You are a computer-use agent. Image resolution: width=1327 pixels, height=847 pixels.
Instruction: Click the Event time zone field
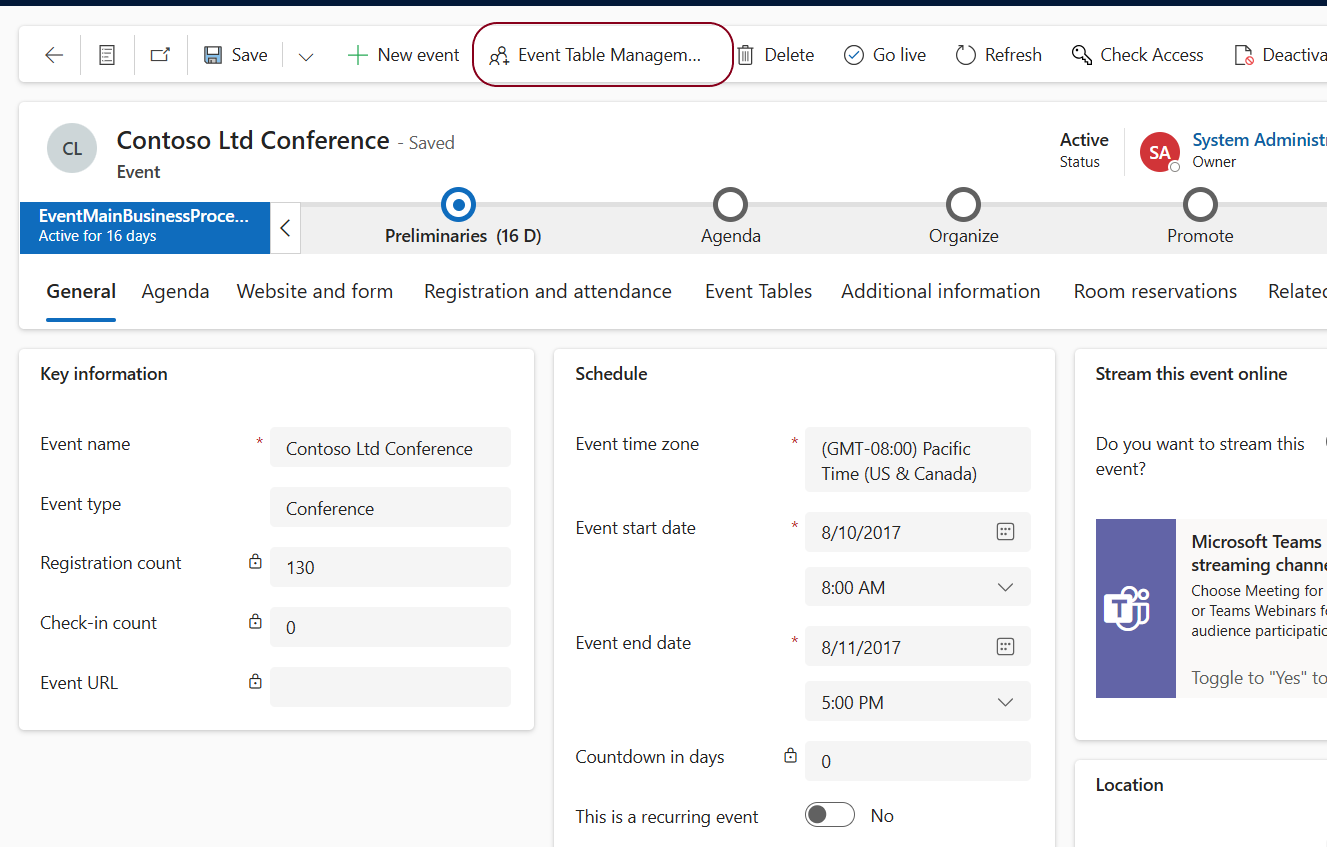[x=917, y=460]
